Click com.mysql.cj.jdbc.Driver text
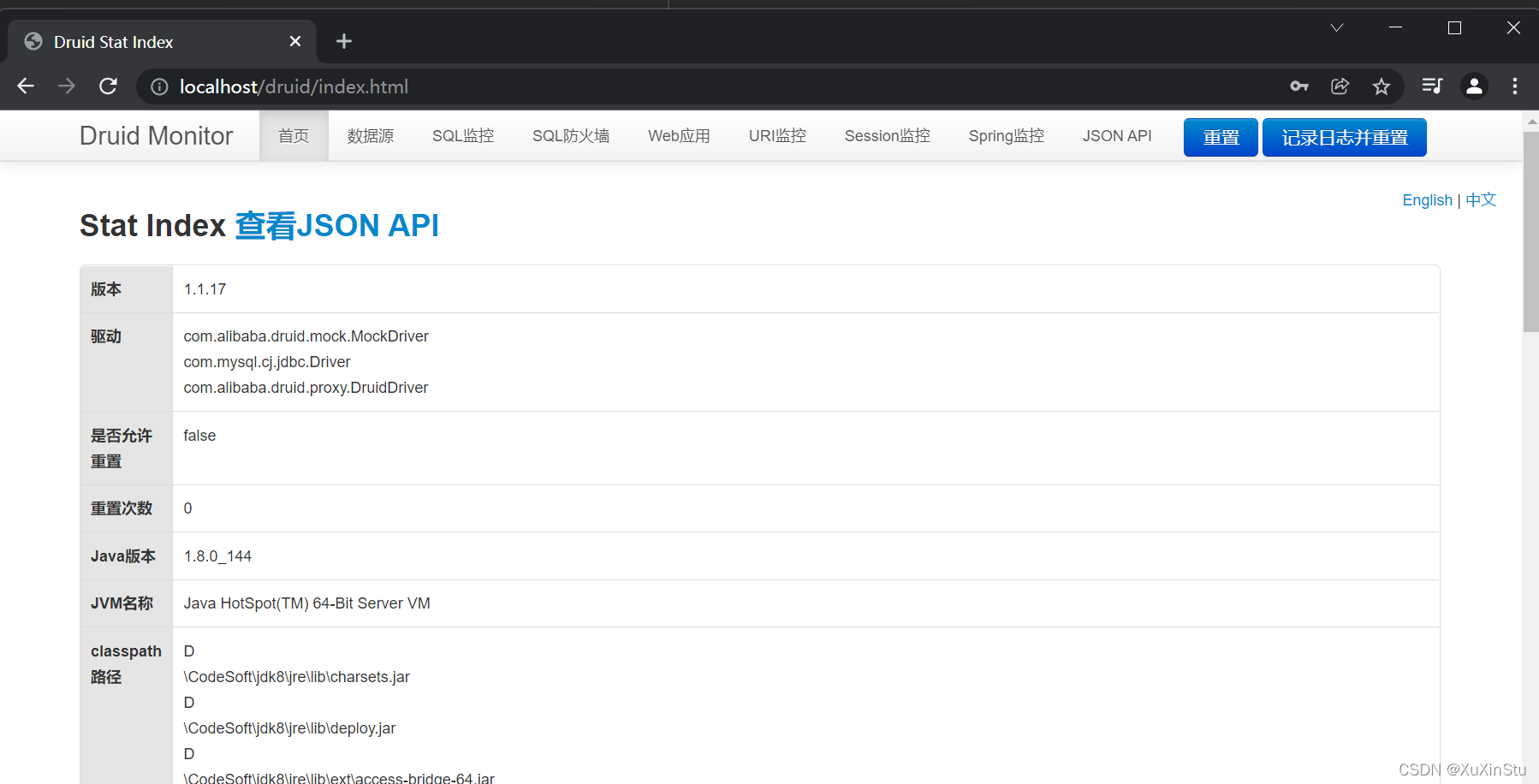The width and height of the screenshot is (1539, 784). (x=267, y=362)
